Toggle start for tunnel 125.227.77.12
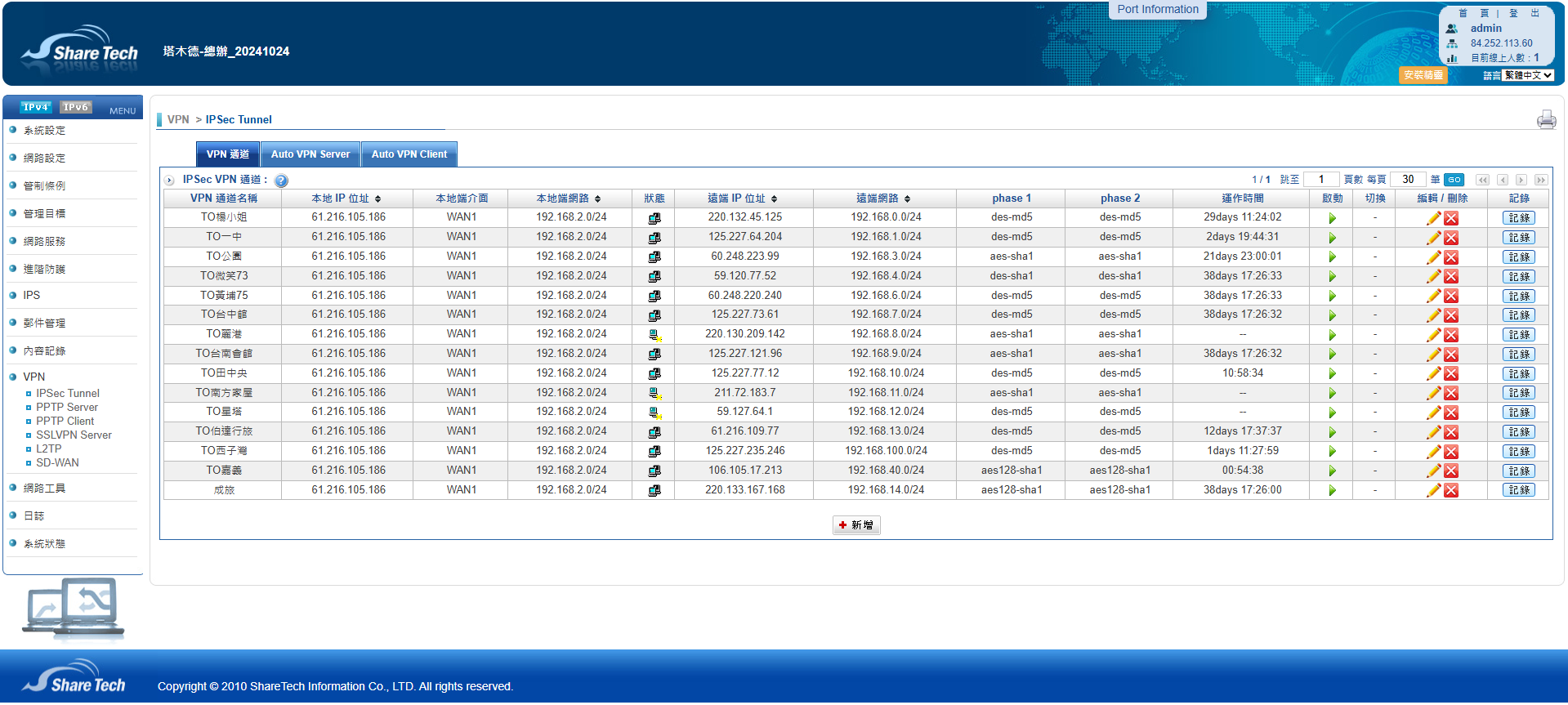Viewport: 1568px width, 705px height. point(1333,374)
